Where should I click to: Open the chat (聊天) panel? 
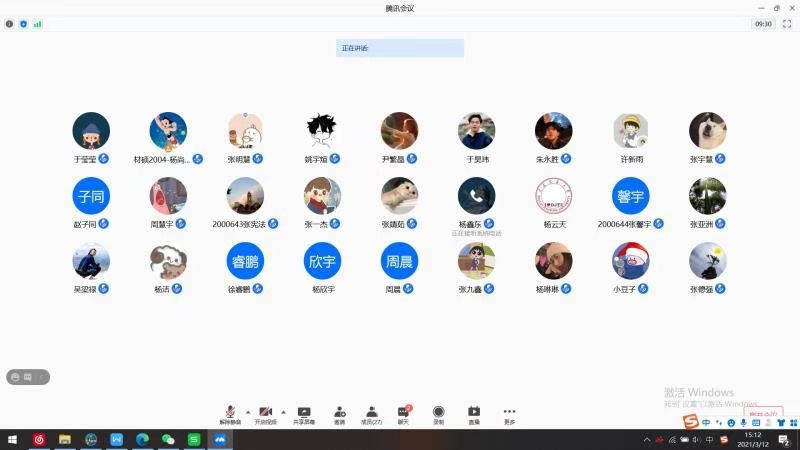coord(403,413)
